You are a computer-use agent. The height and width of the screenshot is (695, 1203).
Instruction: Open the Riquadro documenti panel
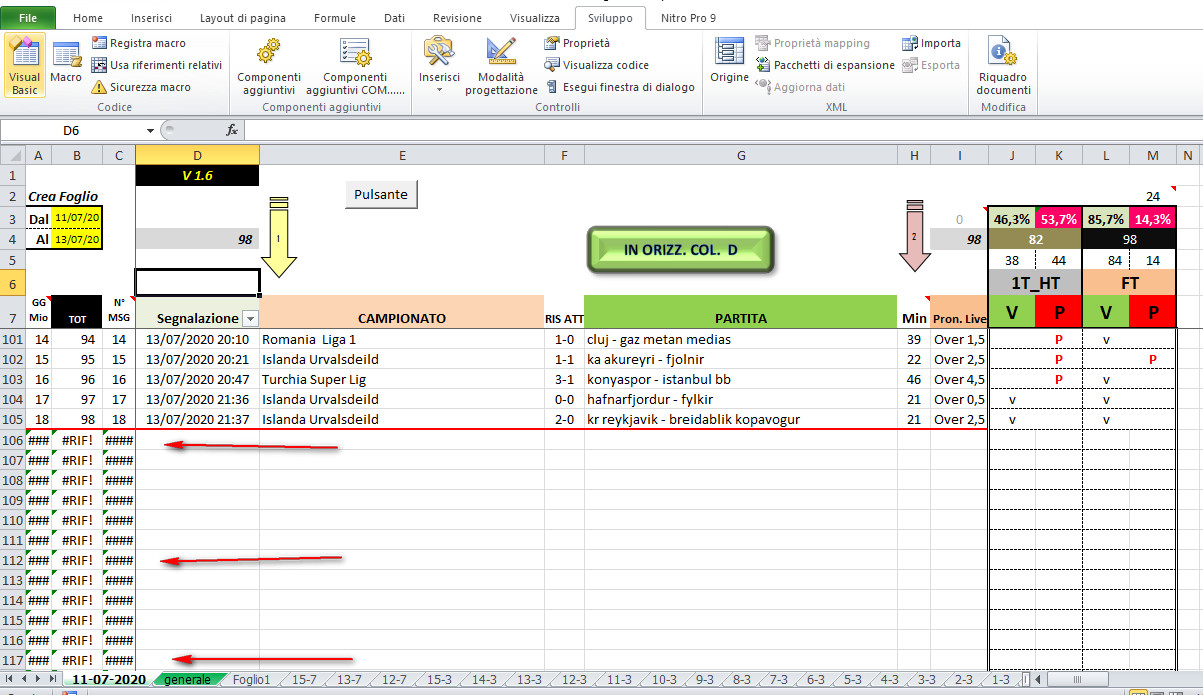(1003, 67)
